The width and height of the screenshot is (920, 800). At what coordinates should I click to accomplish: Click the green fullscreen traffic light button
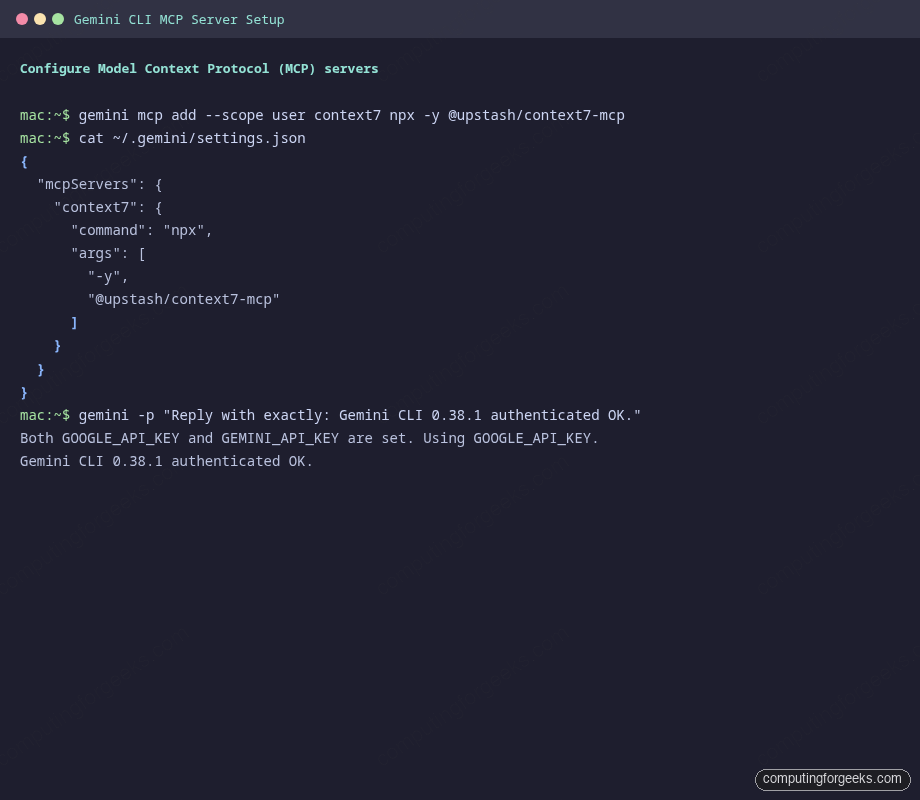[x=57, y=18]
